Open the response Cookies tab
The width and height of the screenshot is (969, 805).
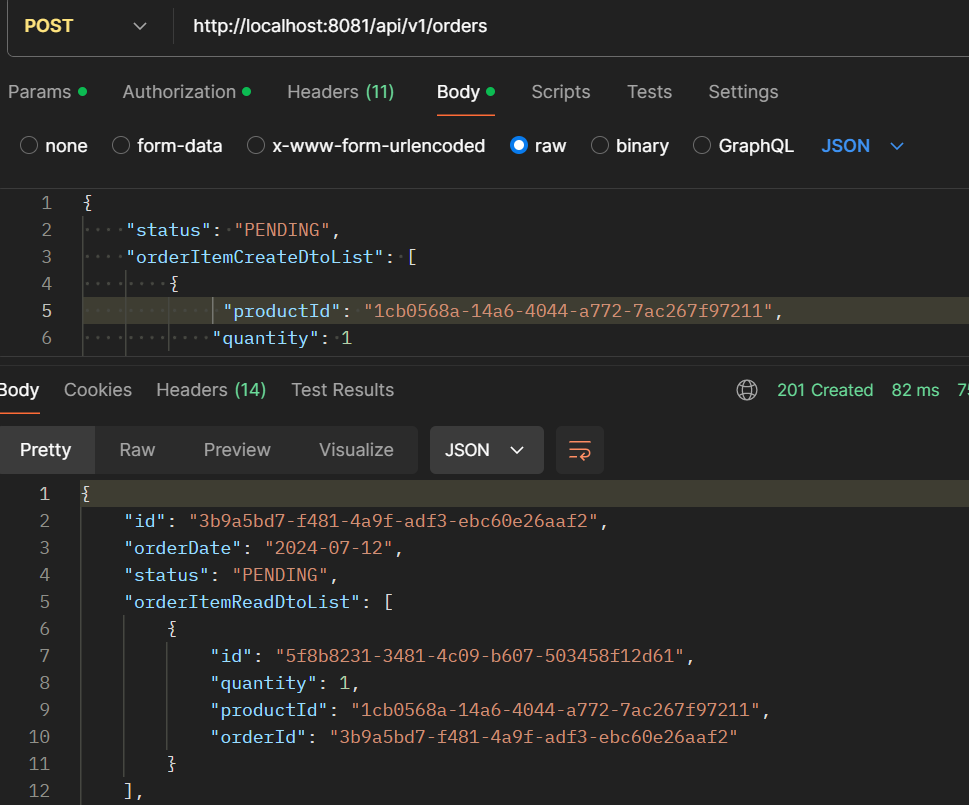click(98, 390)
